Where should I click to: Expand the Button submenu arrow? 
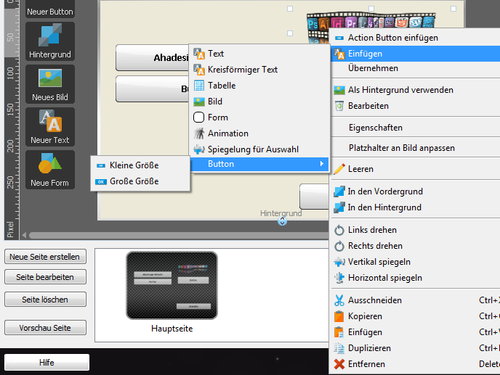click(x=321, y=164)
